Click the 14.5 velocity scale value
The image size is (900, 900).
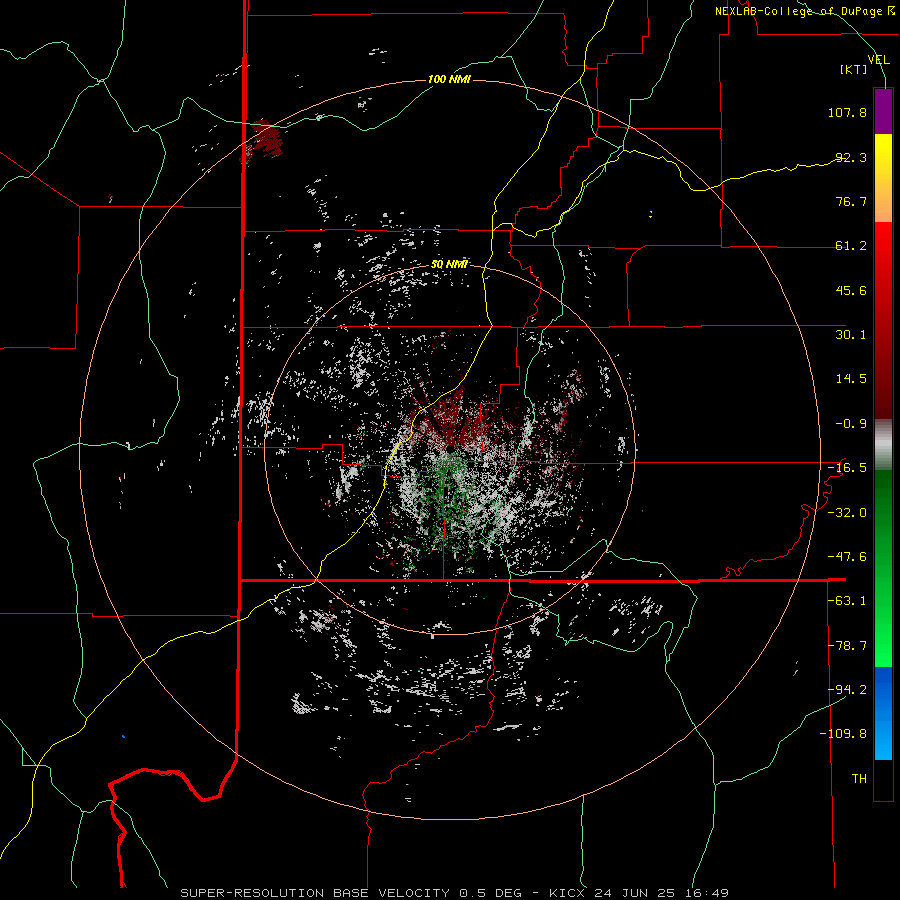click(x=851, y=379)
